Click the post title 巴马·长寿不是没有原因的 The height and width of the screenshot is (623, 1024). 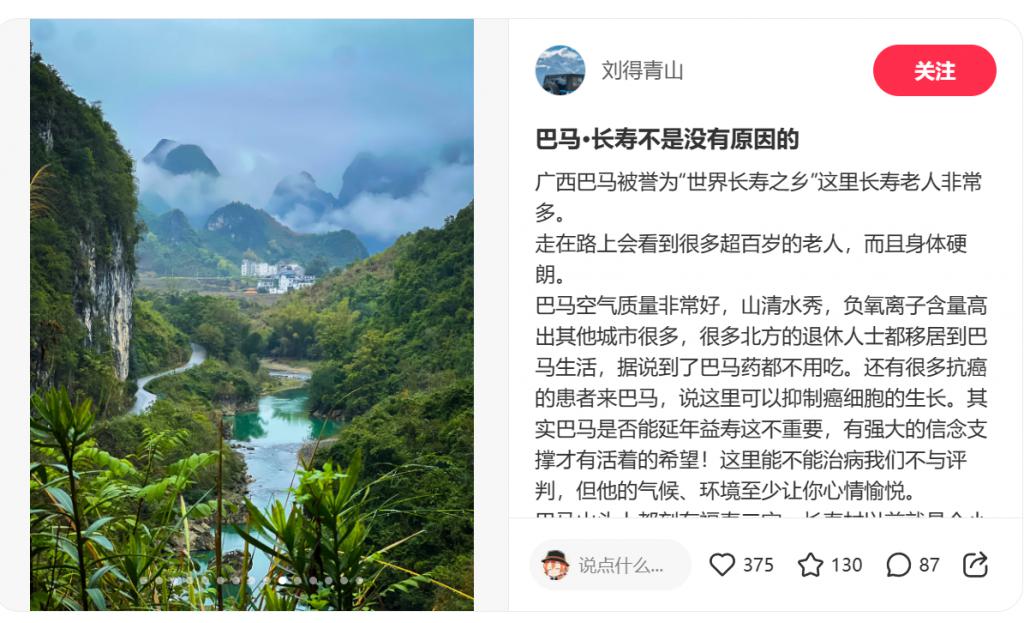(667, 139)
